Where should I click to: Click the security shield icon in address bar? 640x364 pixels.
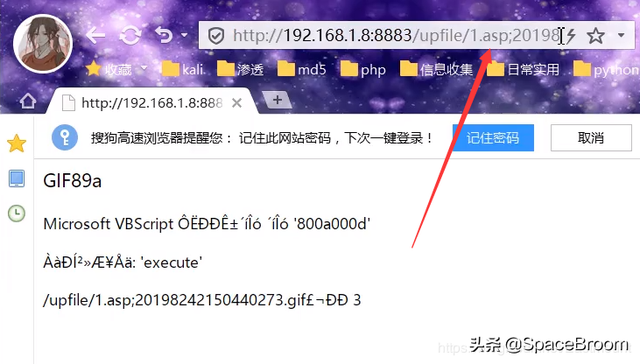pyautogui.click(x=216, y=36)
